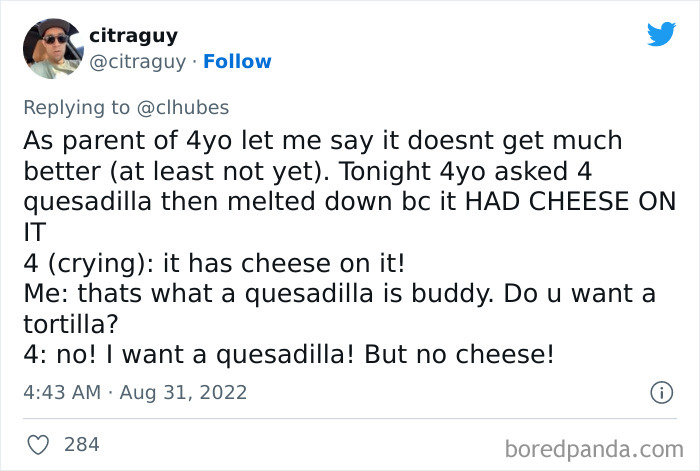The width and height of the screenshot is (700, 471).
Task: Open the 4:43 AM timestamp
Action: [62, 392]
